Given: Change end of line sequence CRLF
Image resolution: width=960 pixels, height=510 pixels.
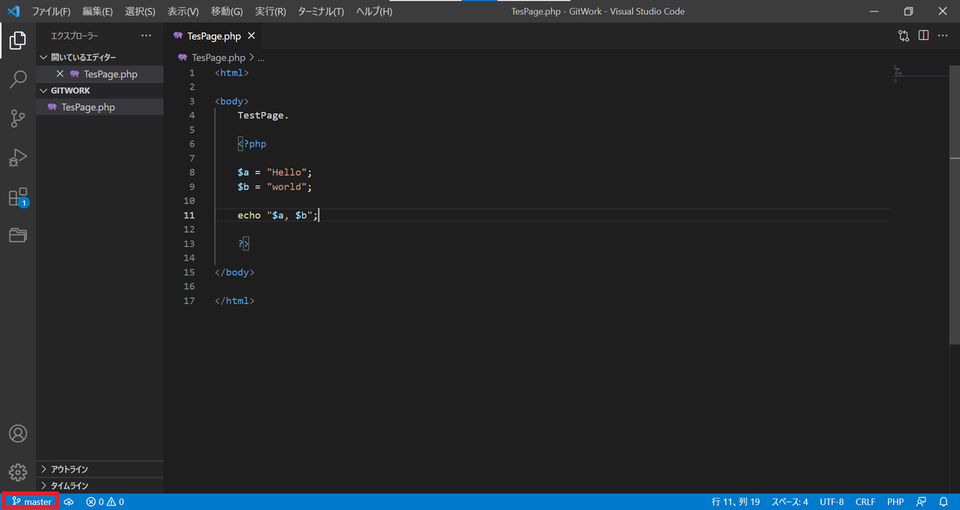Looking at the screenshot, I should click(865, 501).
